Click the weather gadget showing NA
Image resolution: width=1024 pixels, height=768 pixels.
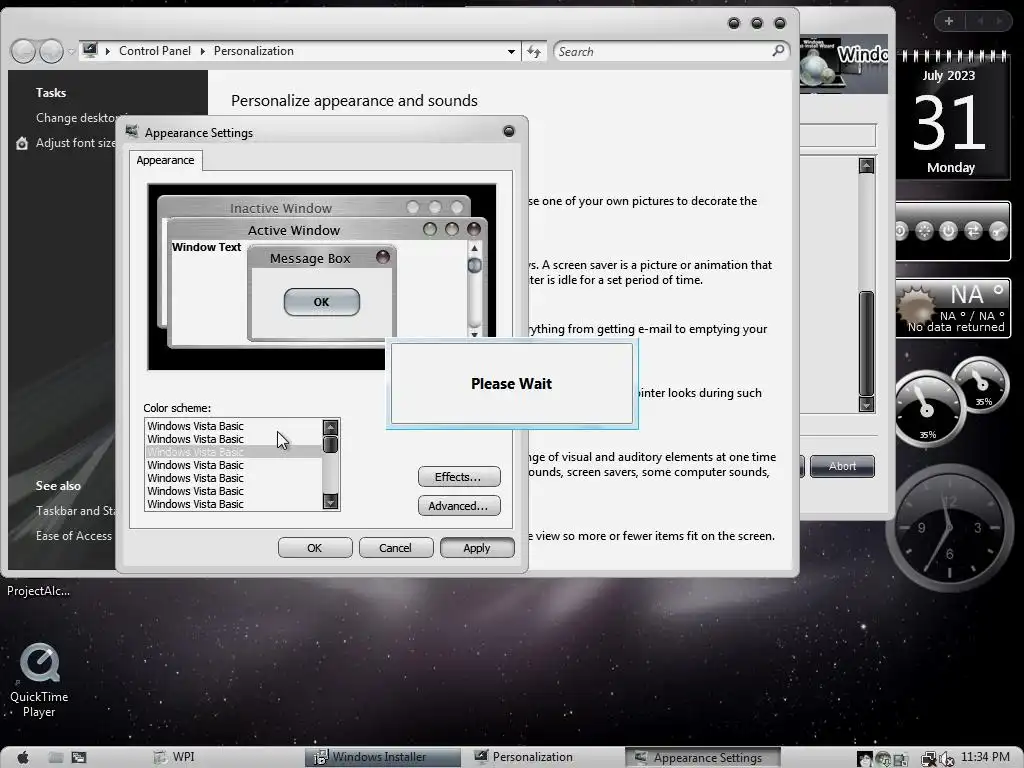(953, 308)
